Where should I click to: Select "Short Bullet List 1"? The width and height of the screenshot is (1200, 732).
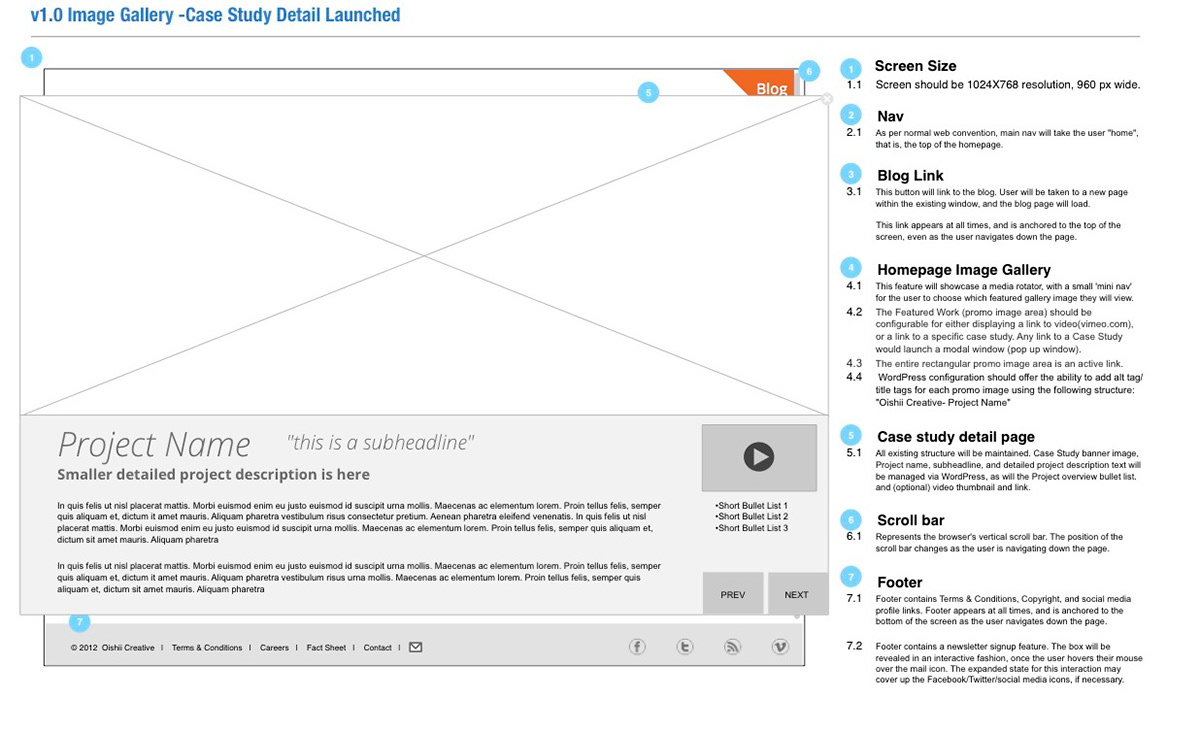click(752, 506)
